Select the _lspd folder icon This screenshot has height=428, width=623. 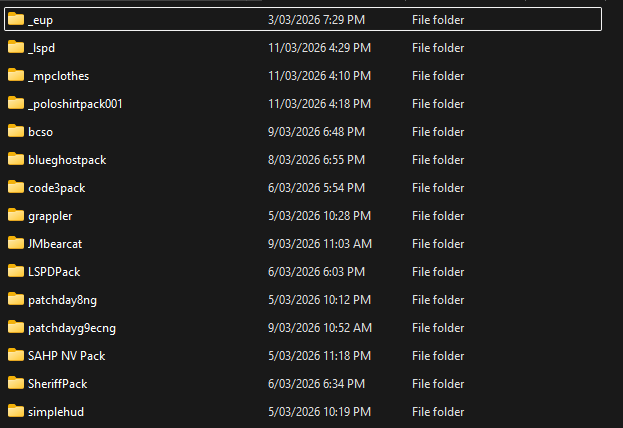tap(15, 47)
